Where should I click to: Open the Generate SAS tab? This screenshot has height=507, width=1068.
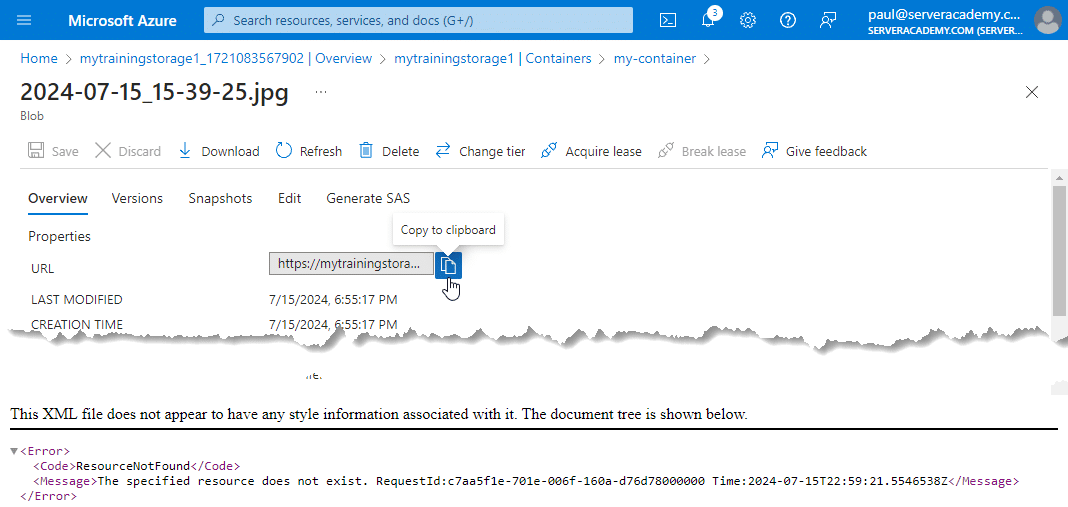click(368, 198)
